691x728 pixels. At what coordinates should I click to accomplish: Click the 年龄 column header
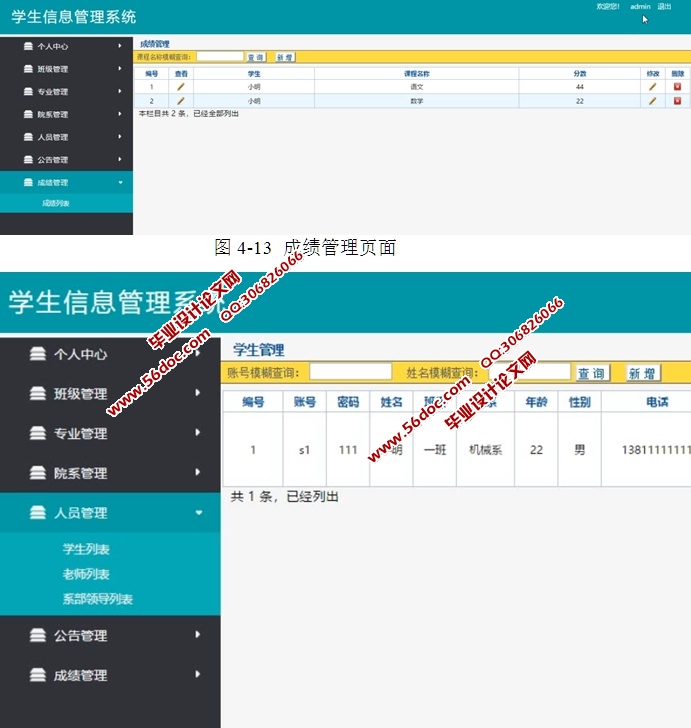(536, 402)
